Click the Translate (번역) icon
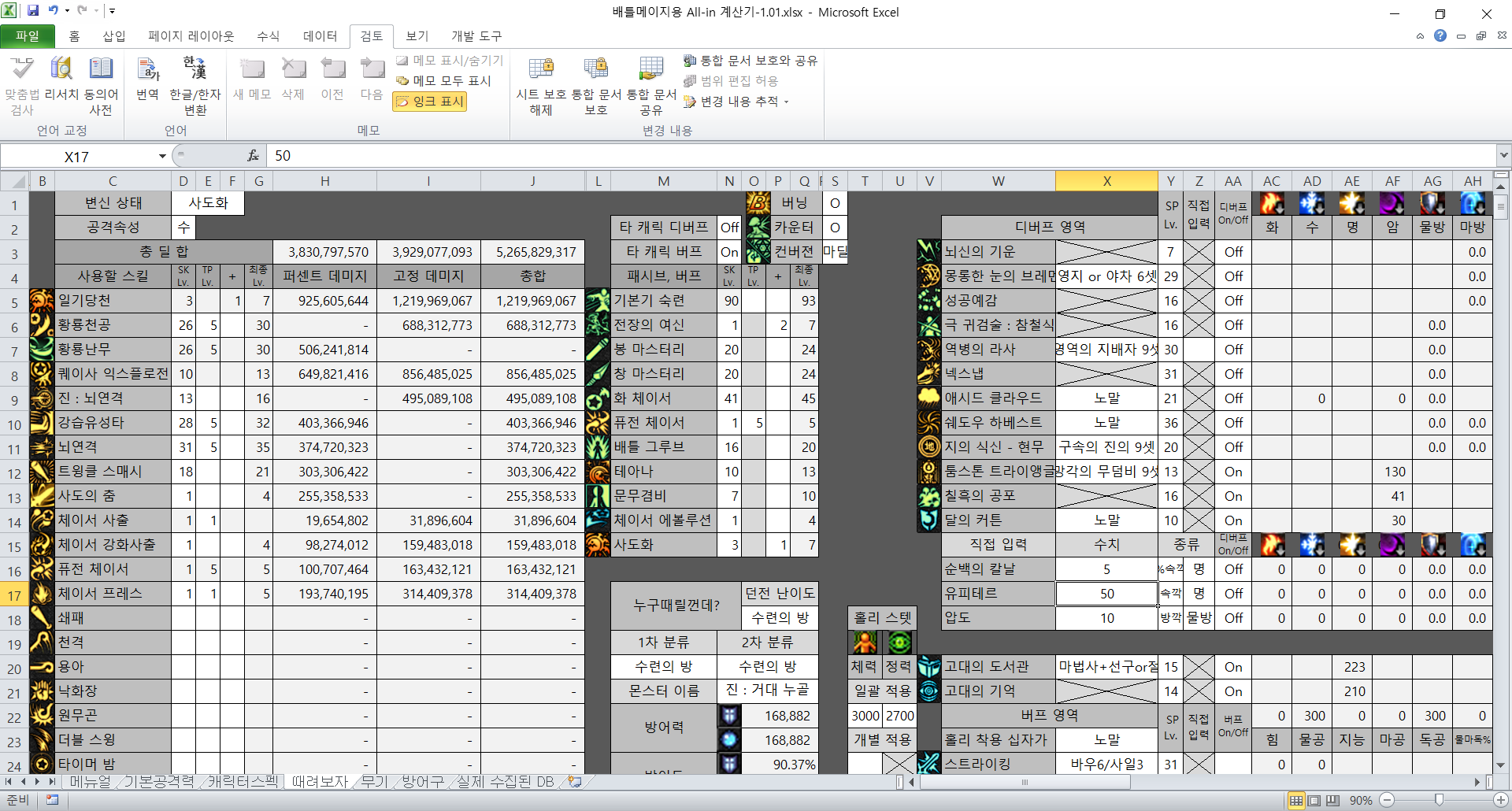 tap(148, 69)
